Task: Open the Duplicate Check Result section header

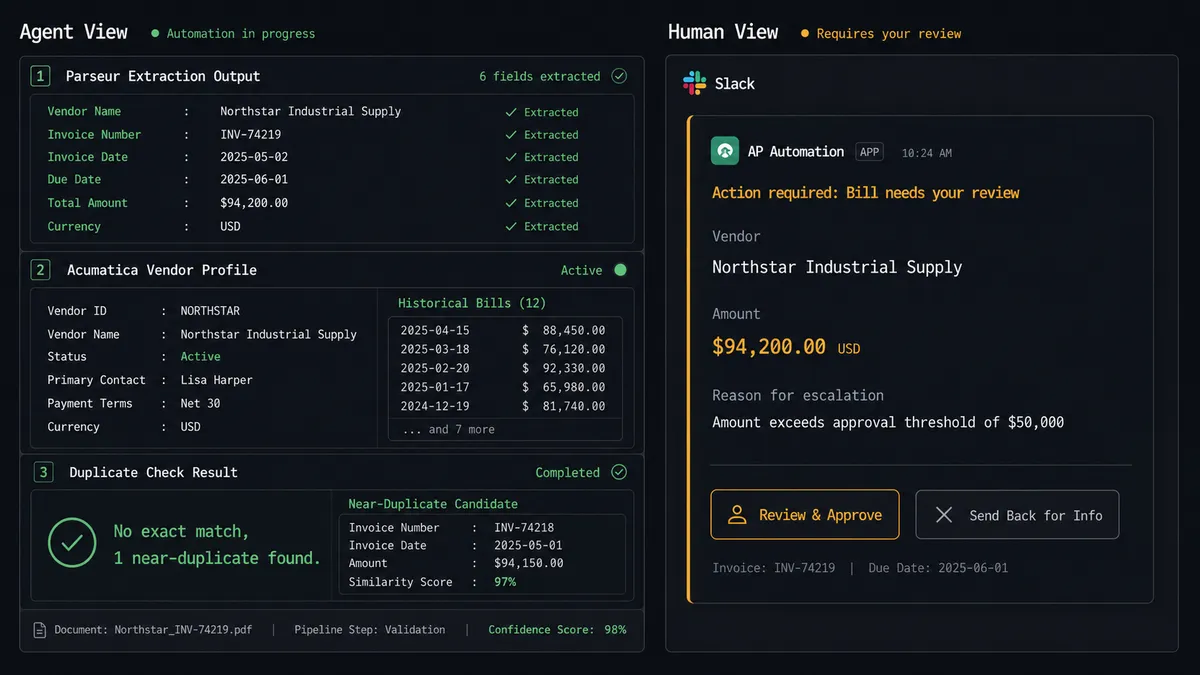Action: click(x=153, y=472)
